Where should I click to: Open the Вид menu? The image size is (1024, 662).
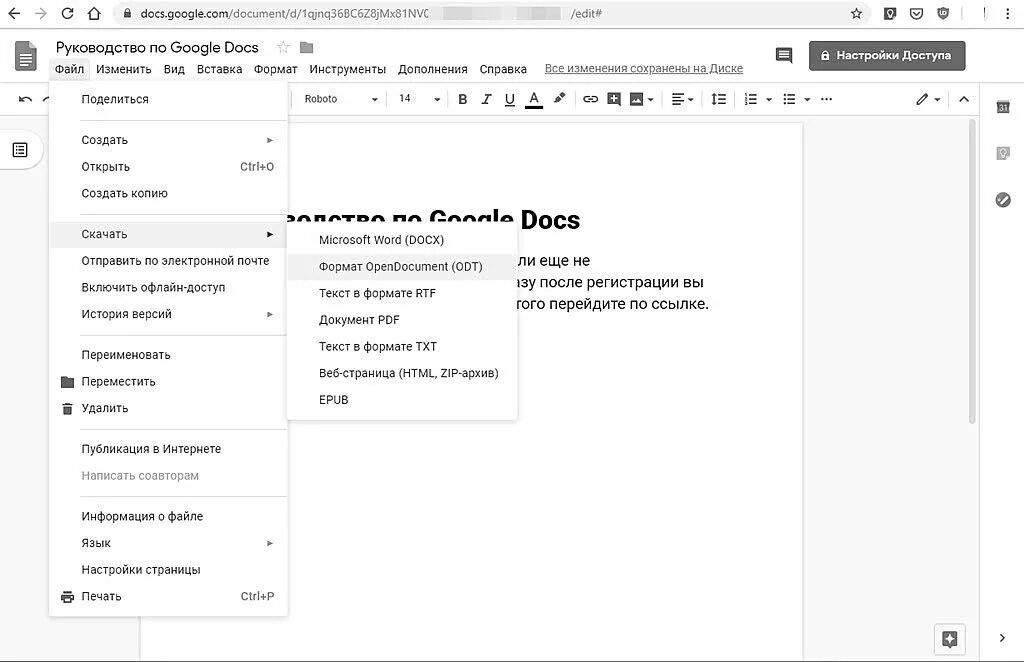coord(174,69)
